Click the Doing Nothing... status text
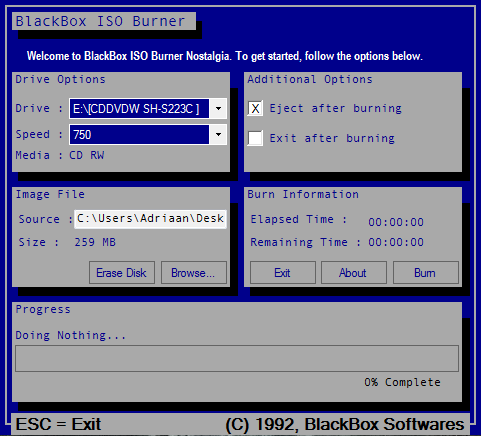481x436 pixels. 71,335
